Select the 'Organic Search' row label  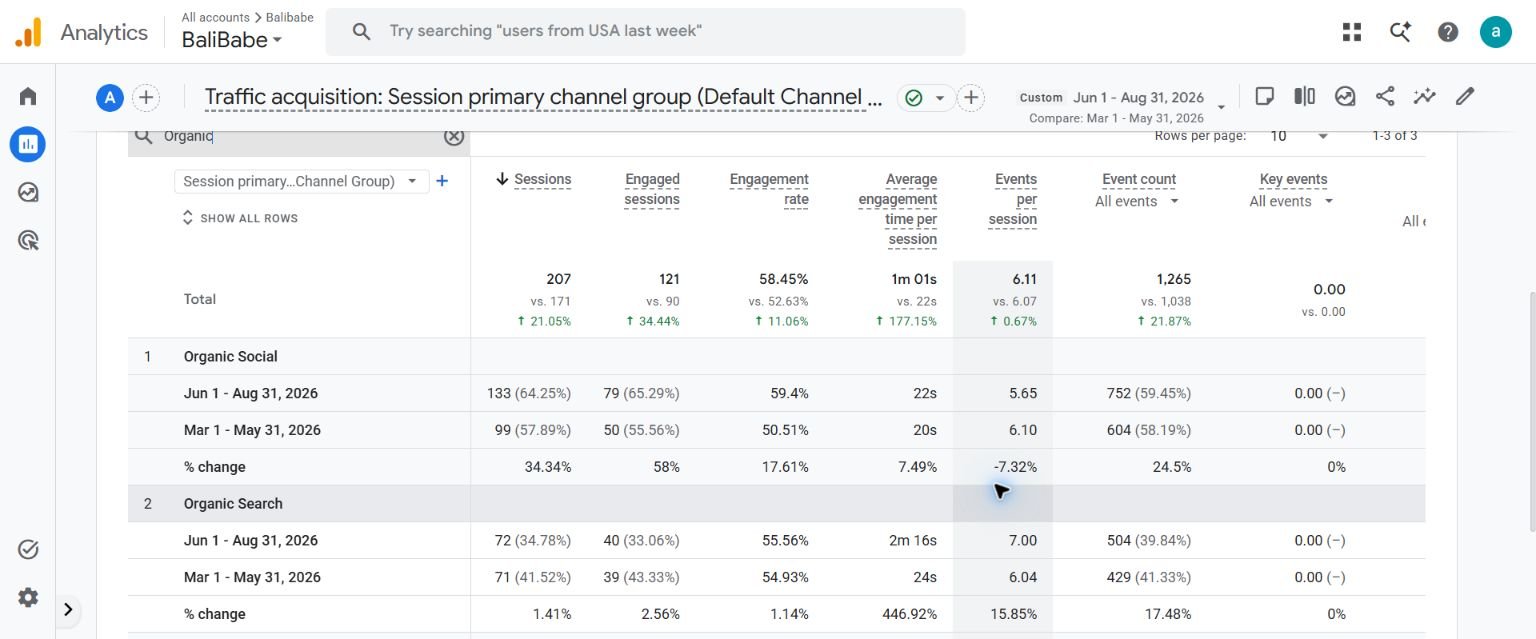coord(233,503)
